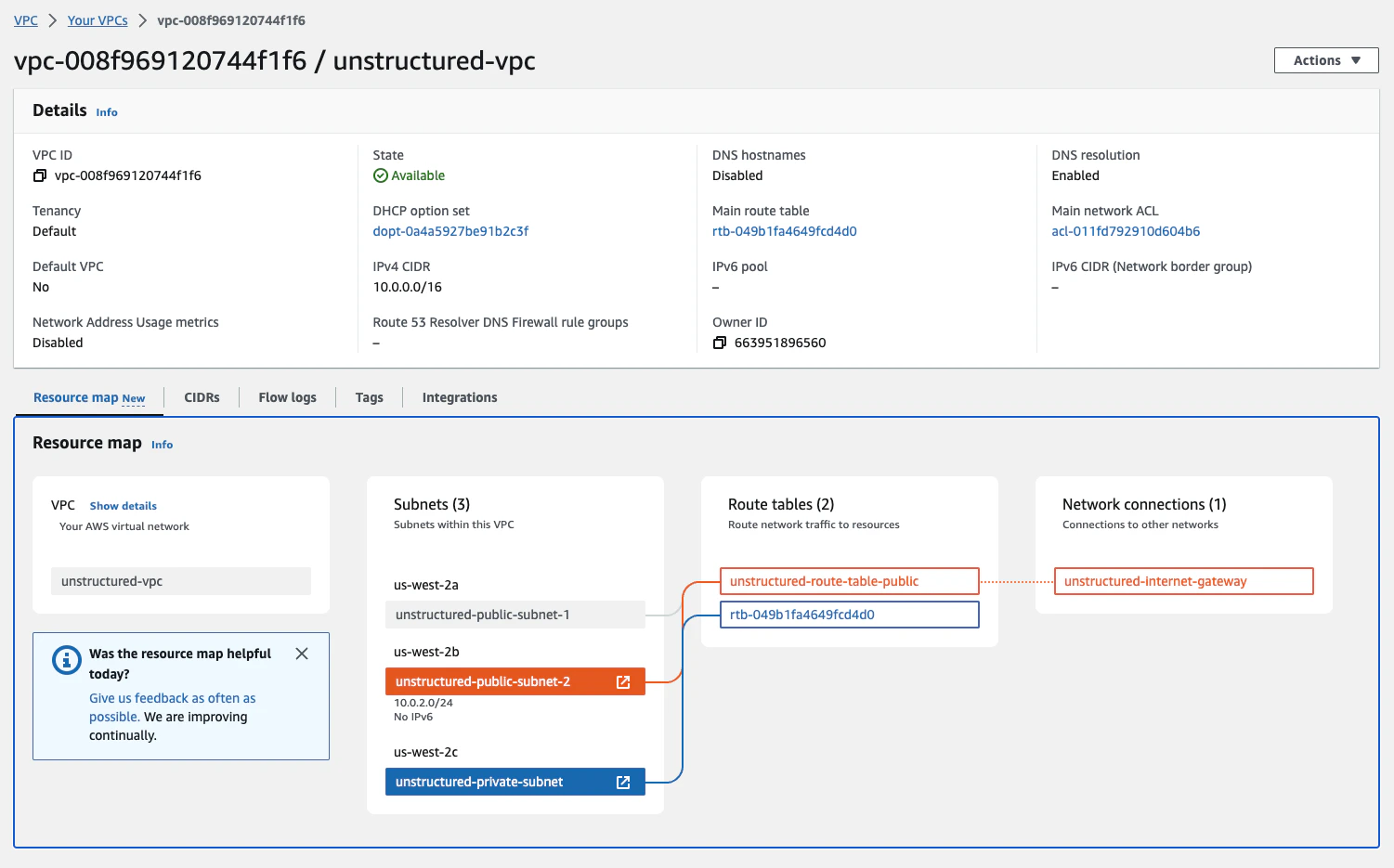Viewport: 1394px width, 868px height.
Task: Open network ACL acl-011fd792910d604b6
Action: tap(1126, 230)
